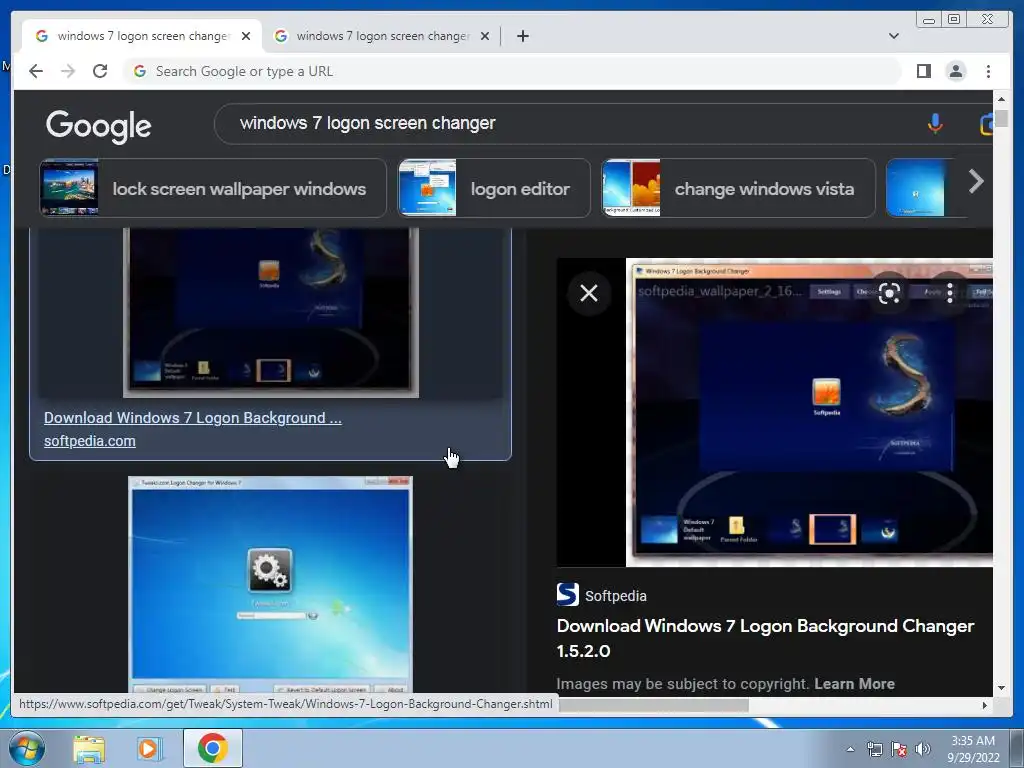Open the Chrome profile avatar
The width and height of the screenshot is (1024, 768).
coord(956,71)
